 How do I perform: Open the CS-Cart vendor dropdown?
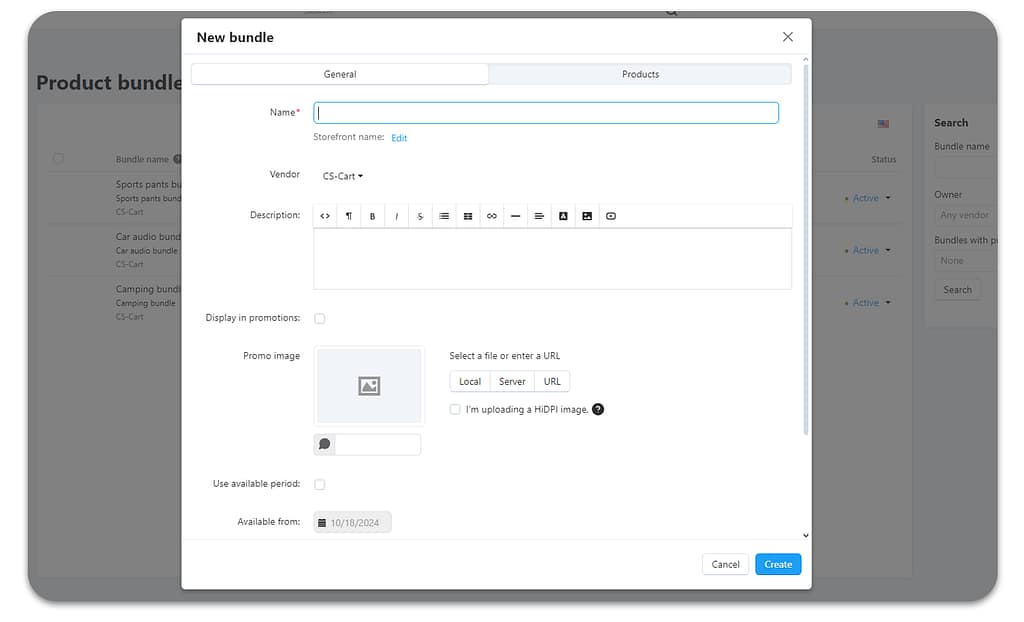point(343,176)
